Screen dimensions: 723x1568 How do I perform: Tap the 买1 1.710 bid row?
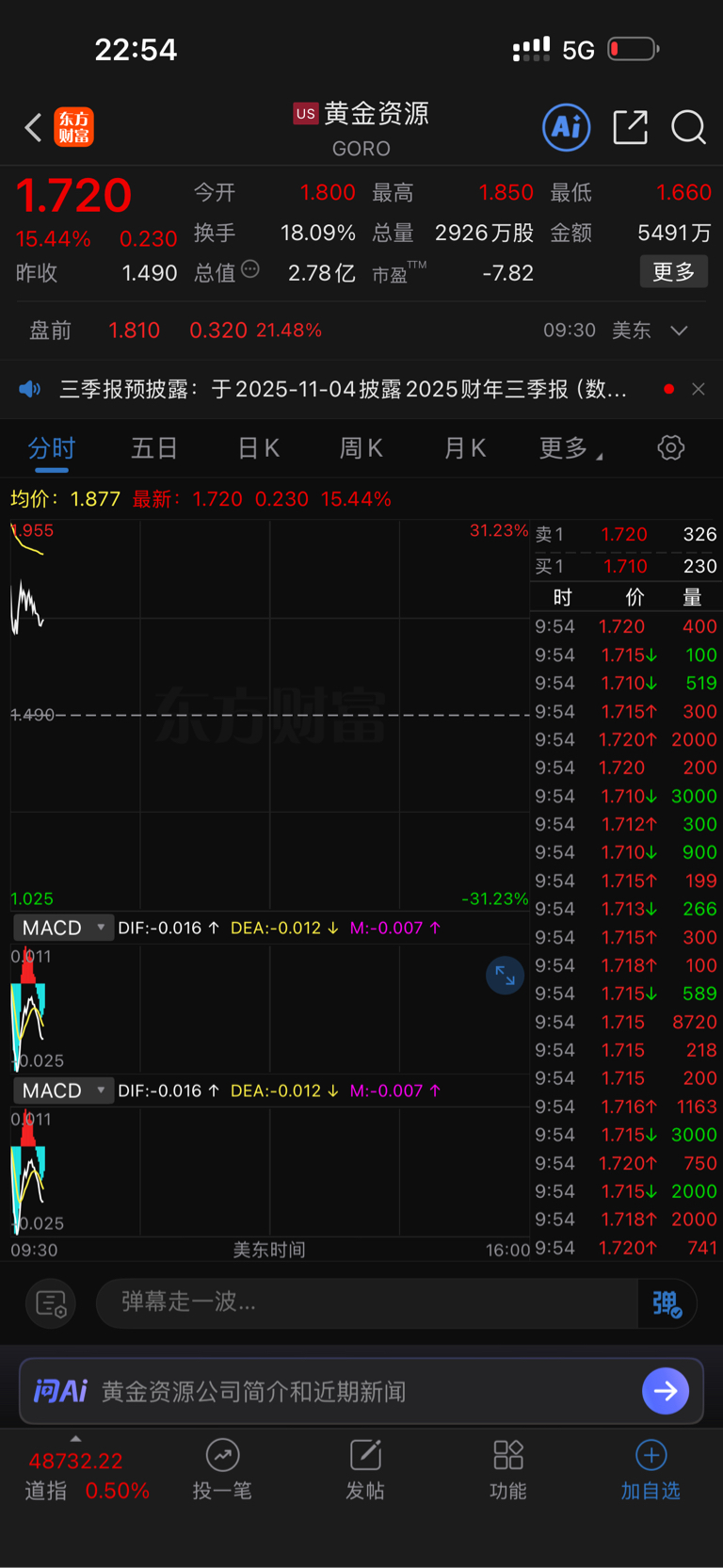point(626,566)
